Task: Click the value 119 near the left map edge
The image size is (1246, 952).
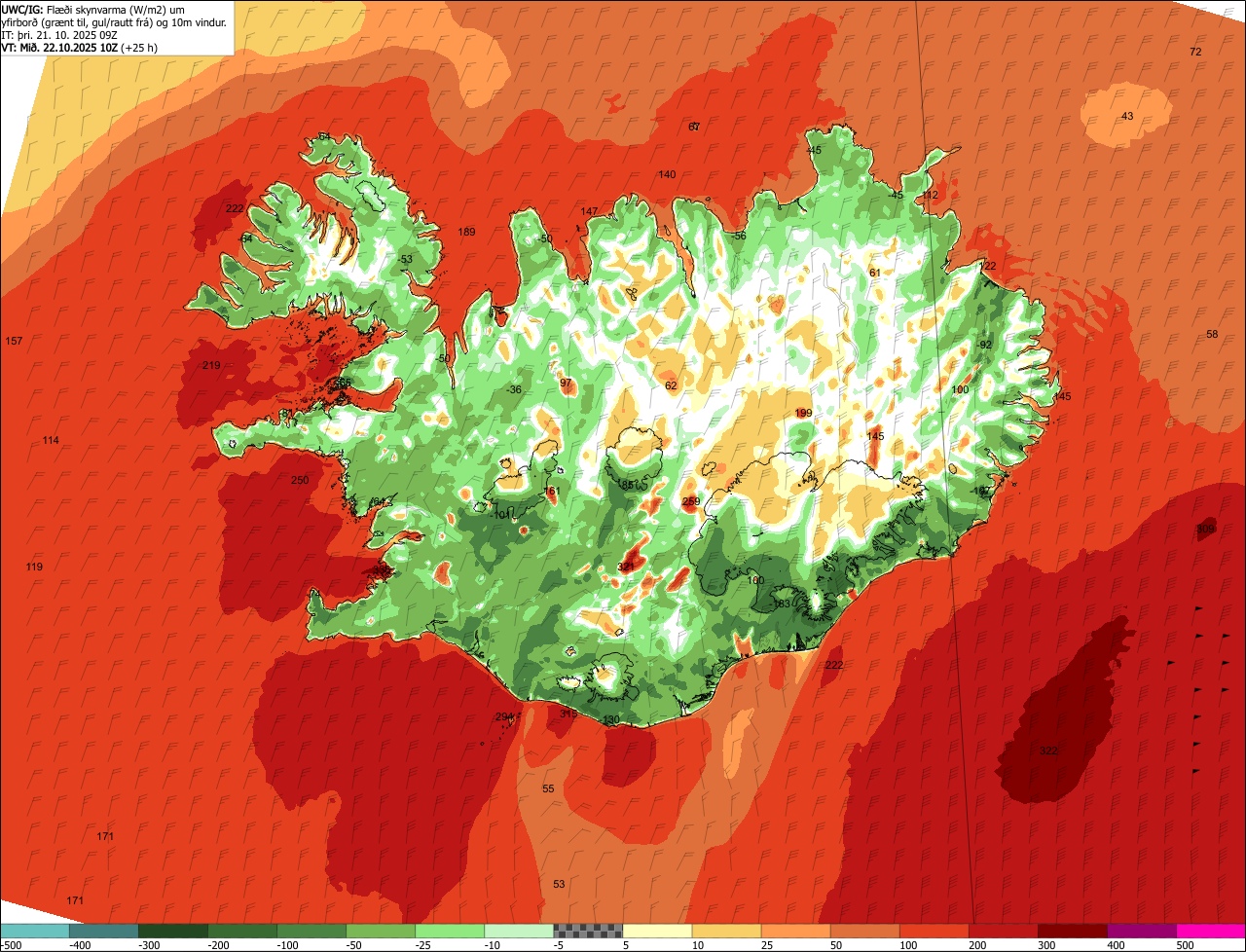Action: [34, 567]
